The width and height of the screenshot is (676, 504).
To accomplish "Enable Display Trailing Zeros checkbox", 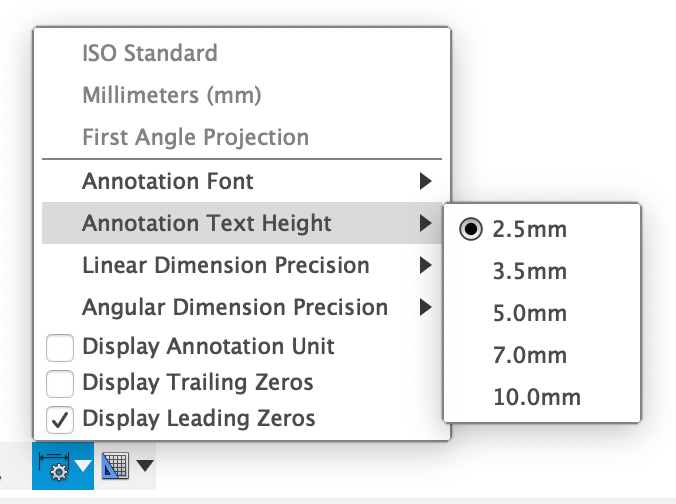I will [x=60, y=384].
